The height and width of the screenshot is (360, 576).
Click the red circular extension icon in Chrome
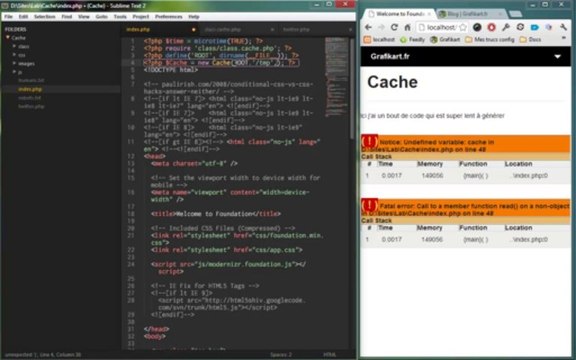point(492,27)
